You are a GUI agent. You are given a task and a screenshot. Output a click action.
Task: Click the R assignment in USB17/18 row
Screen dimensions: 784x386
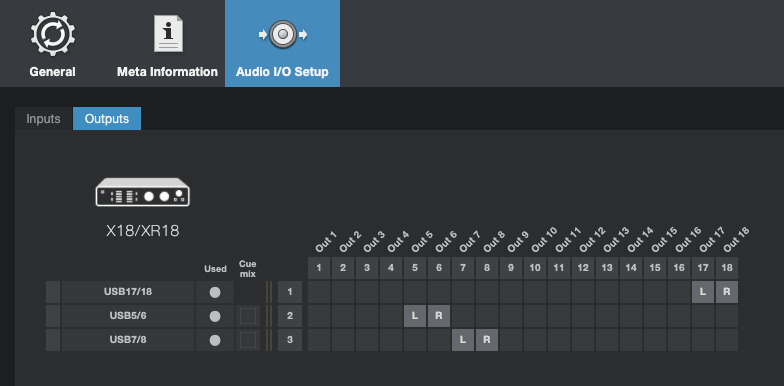click(x=727, y=292)
